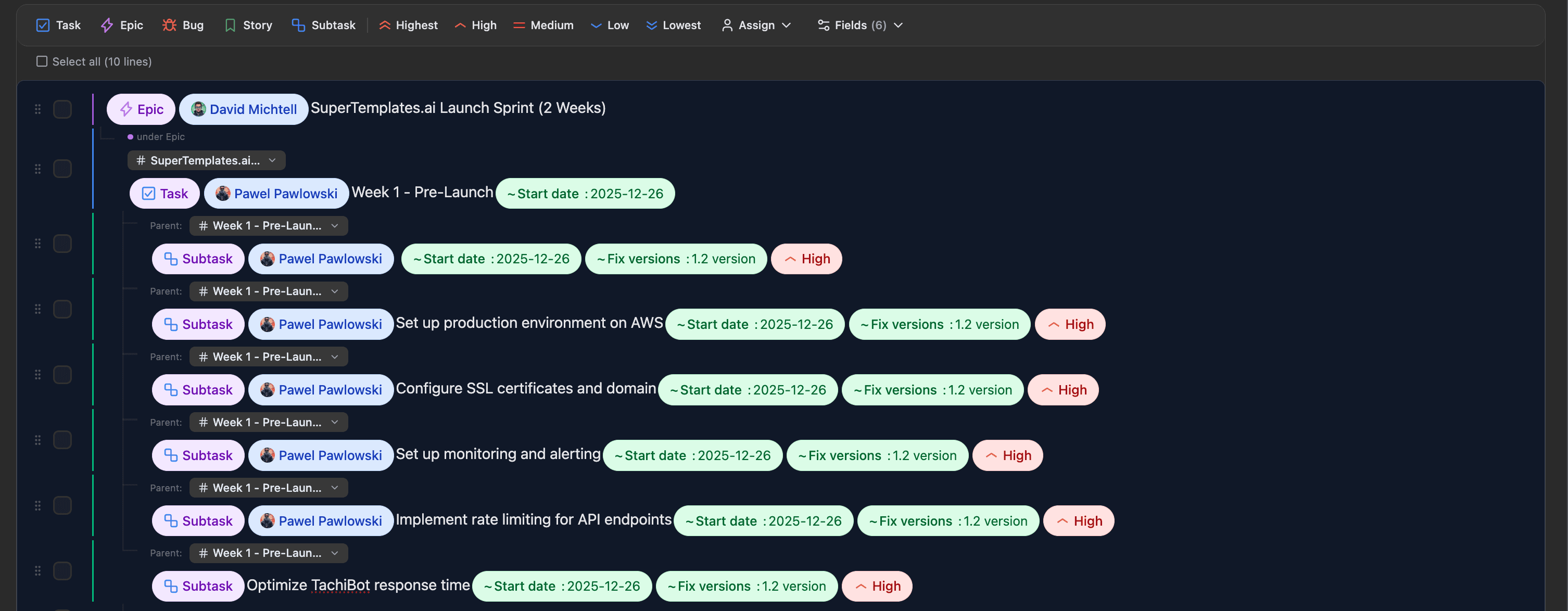Screen dimensions: 1568x611
Task: Open the Parent dropdown for Configure SSL certificates
Action: tap(268, 356)
